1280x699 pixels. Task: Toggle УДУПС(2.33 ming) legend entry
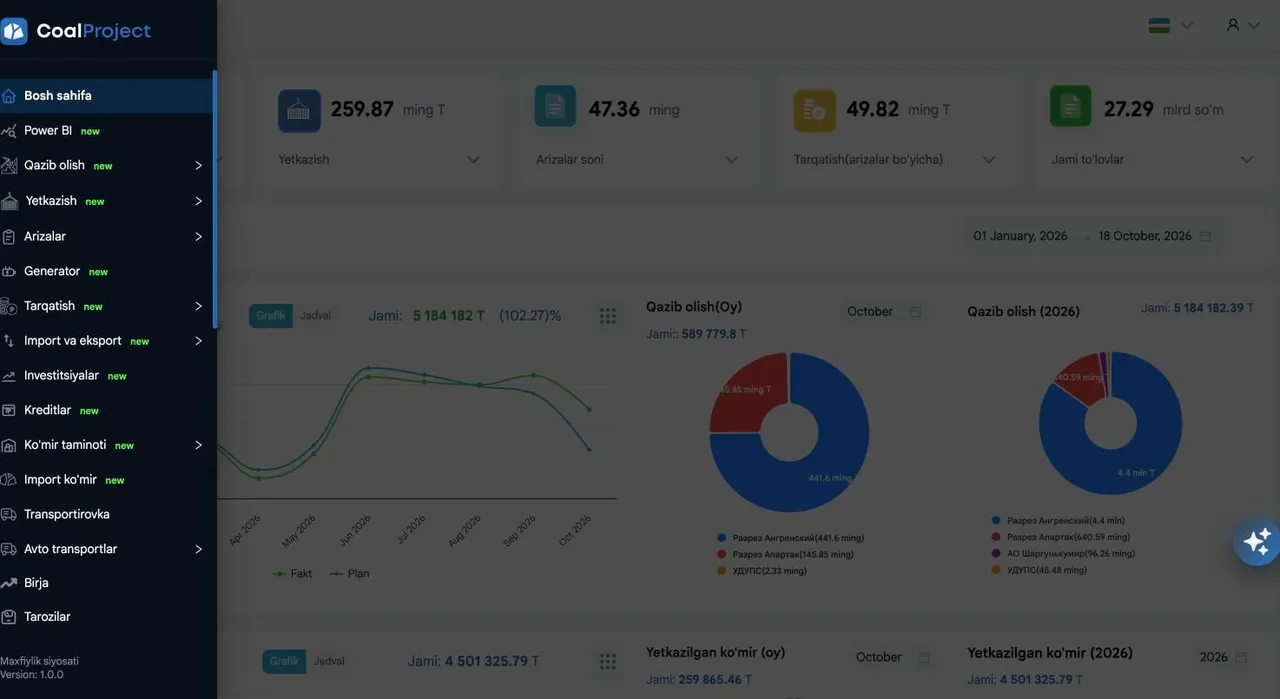762,571
